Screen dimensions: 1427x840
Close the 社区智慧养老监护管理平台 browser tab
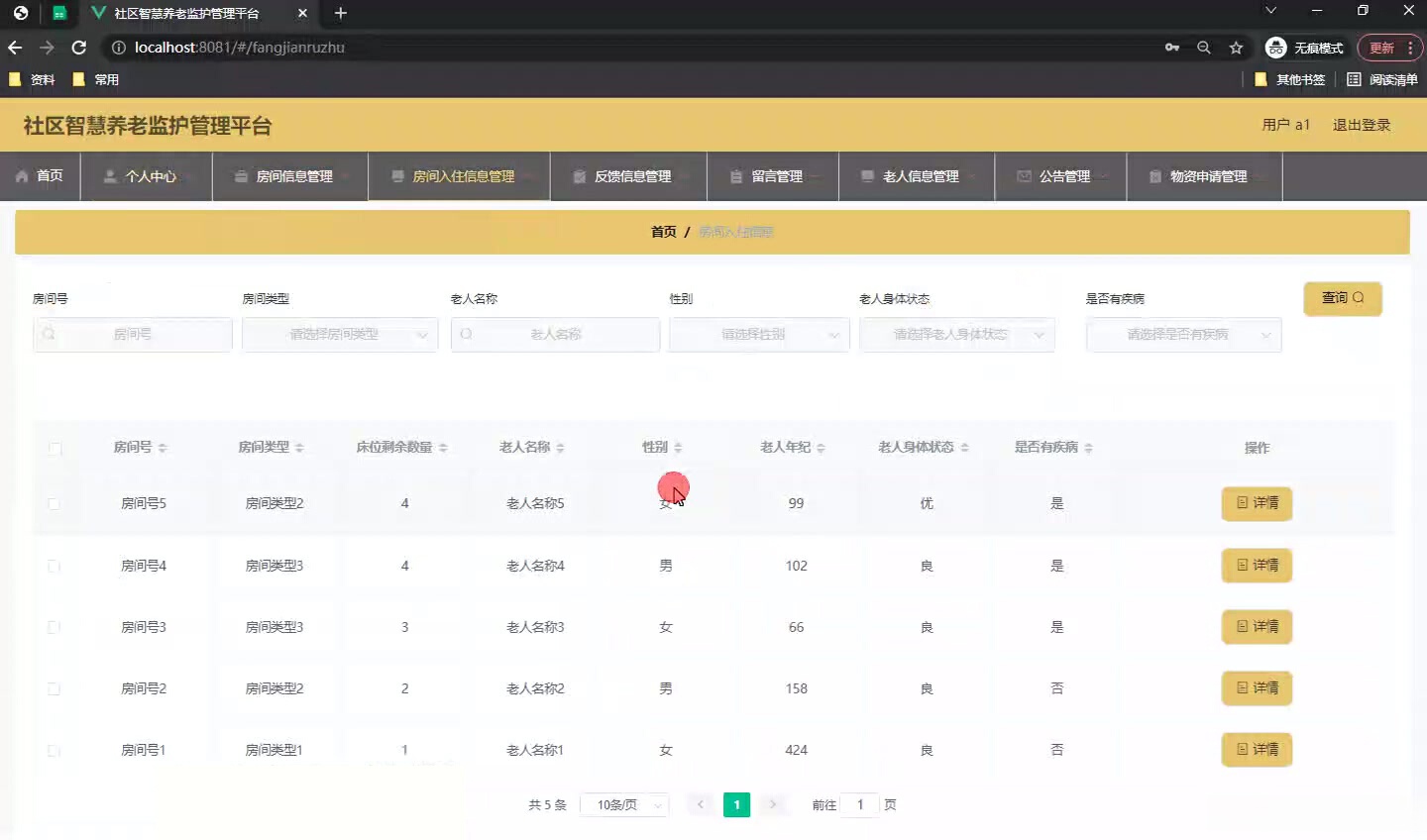click(302, 13)
